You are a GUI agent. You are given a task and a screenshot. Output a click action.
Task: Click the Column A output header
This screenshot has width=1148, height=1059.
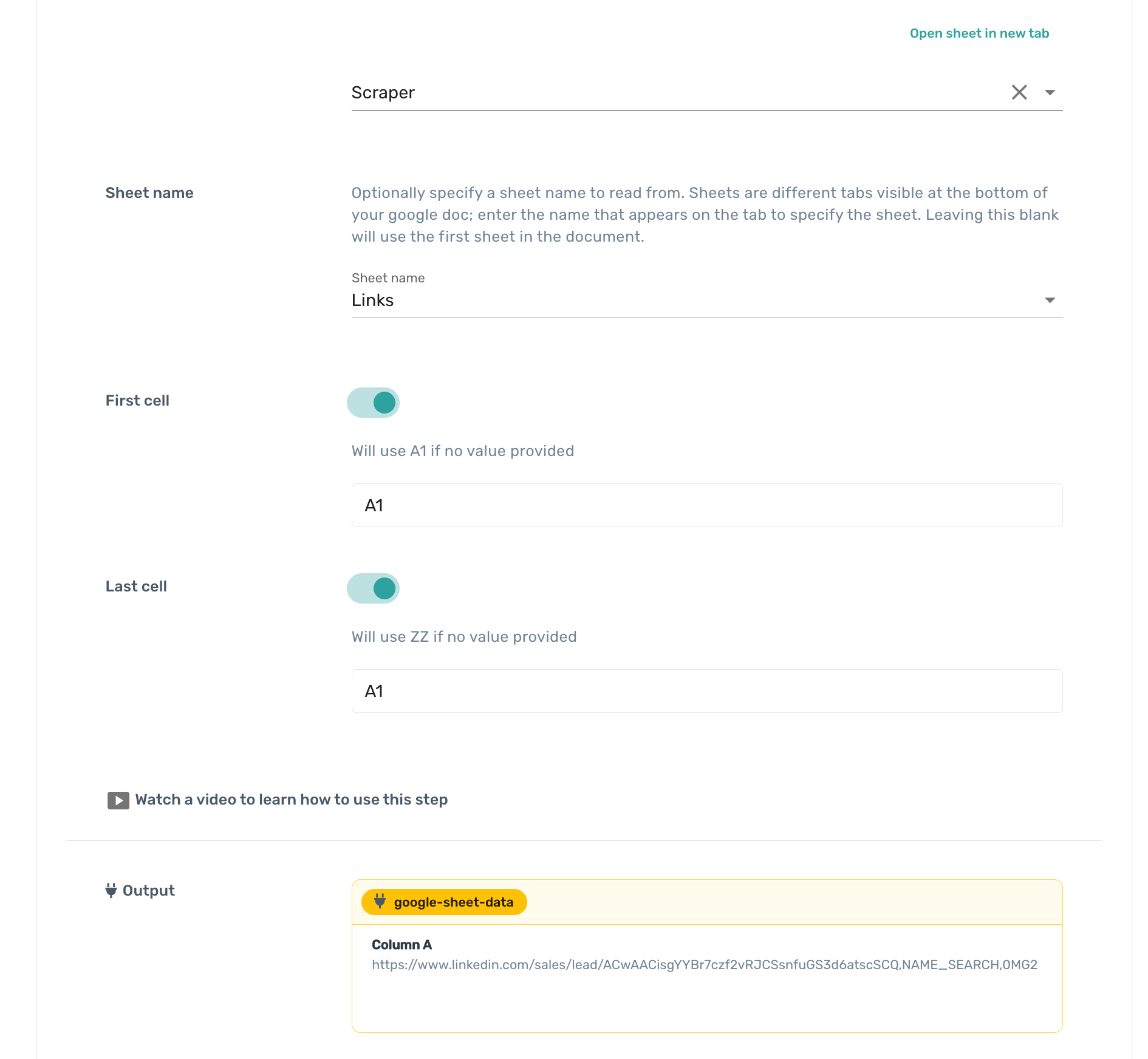coord(401,945)
